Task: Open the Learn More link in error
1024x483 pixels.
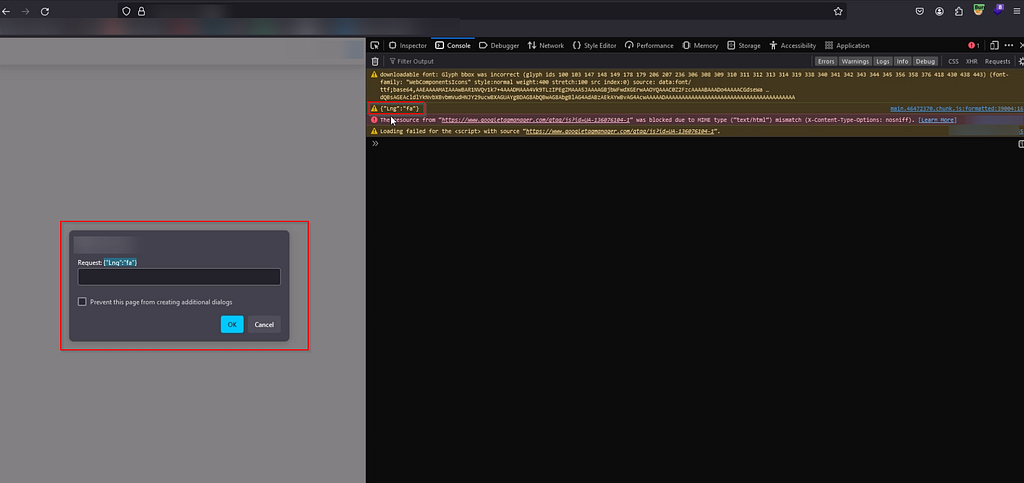Action: click(937, 120)
